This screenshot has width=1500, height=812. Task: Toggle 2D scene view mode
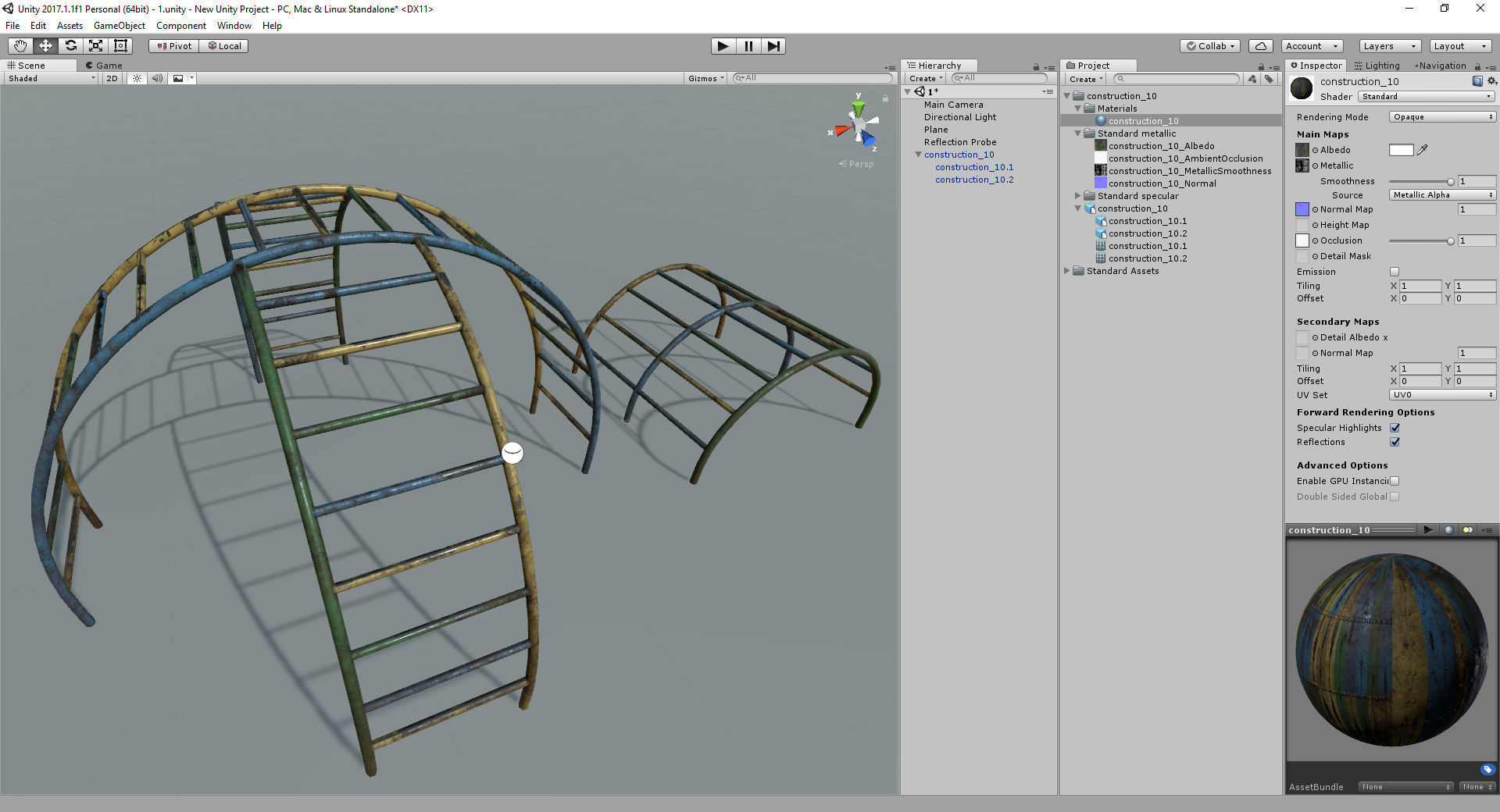point(112,78)
